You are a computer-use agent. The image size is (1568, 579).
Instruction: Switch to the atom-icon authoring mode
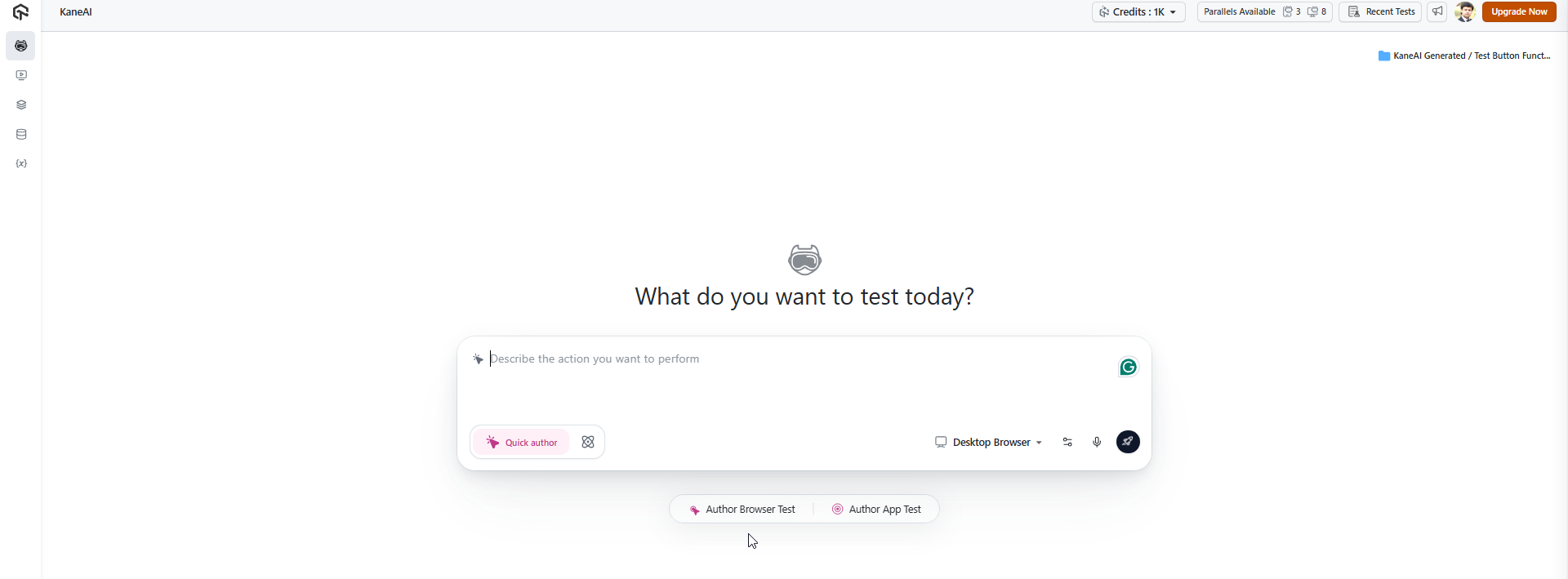[588, 442]
